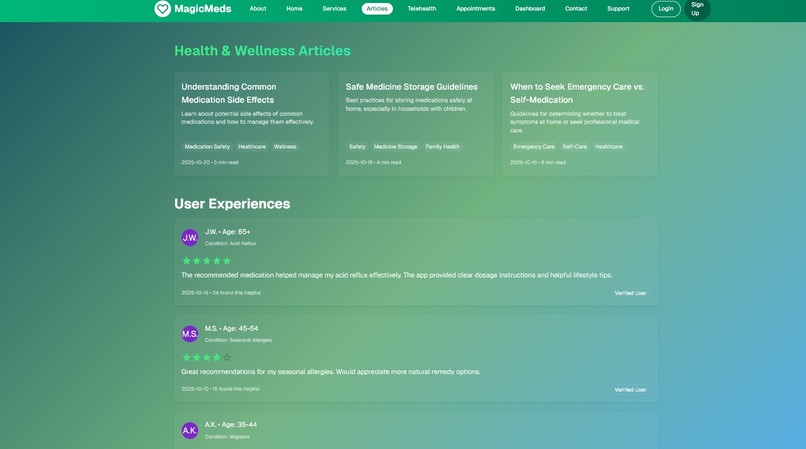Navigate to Appointments

point(475,9)
